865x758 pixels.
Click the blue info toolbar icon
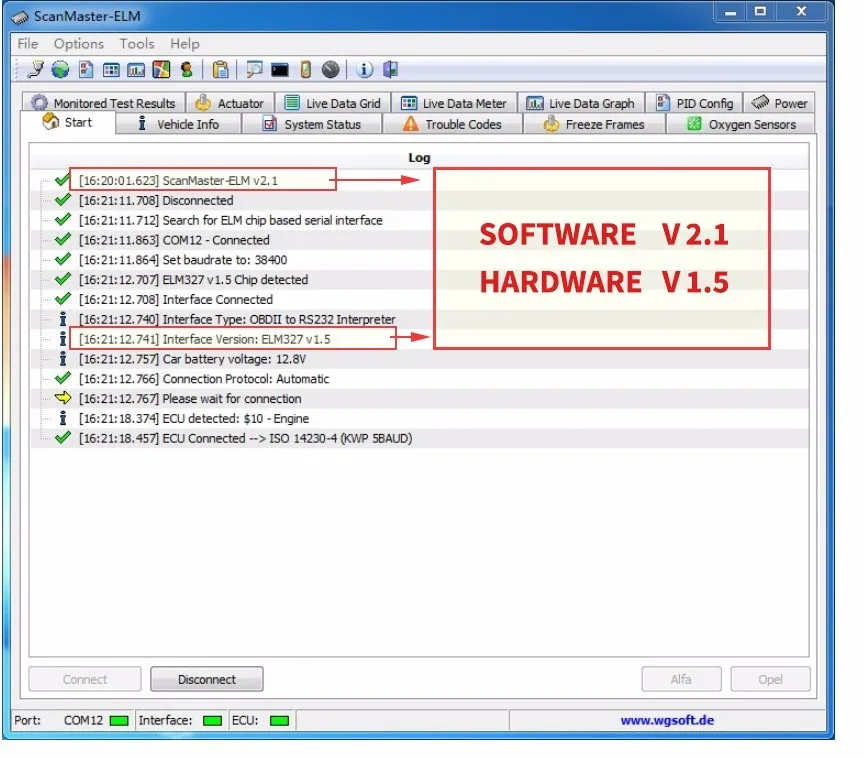click(x=365, y=70)
